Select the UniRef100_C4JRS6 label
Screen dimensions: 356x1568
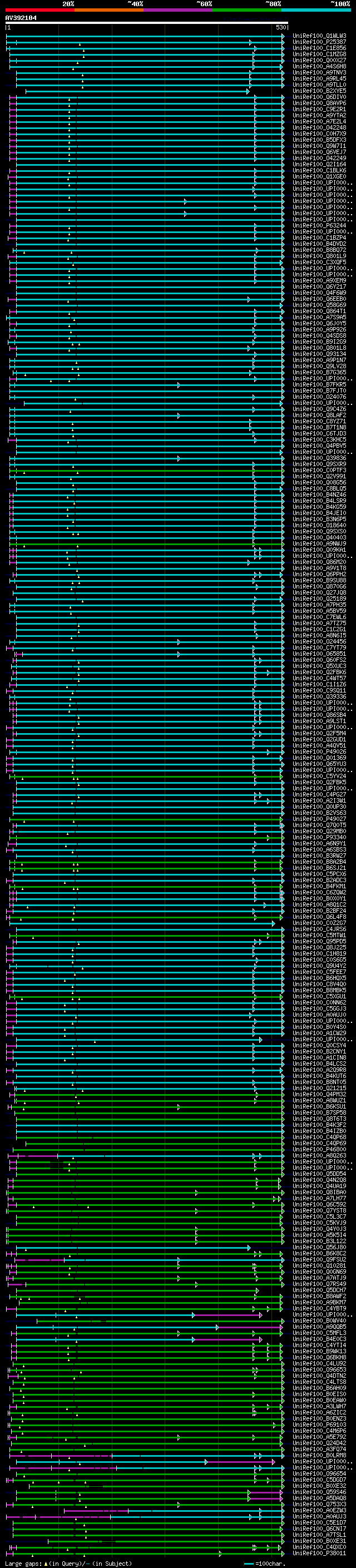(x=319, y=929)
